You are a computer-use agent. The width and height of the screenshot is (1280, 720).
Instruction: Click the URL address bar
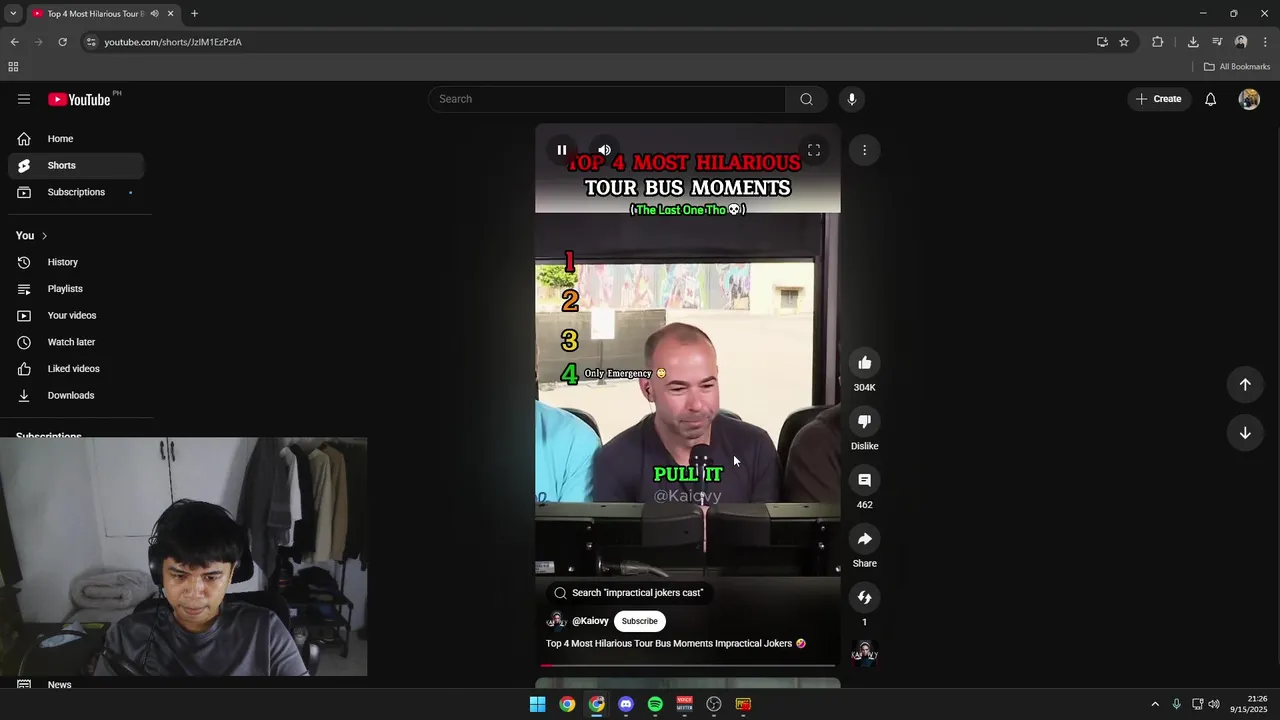coord(590,42)
